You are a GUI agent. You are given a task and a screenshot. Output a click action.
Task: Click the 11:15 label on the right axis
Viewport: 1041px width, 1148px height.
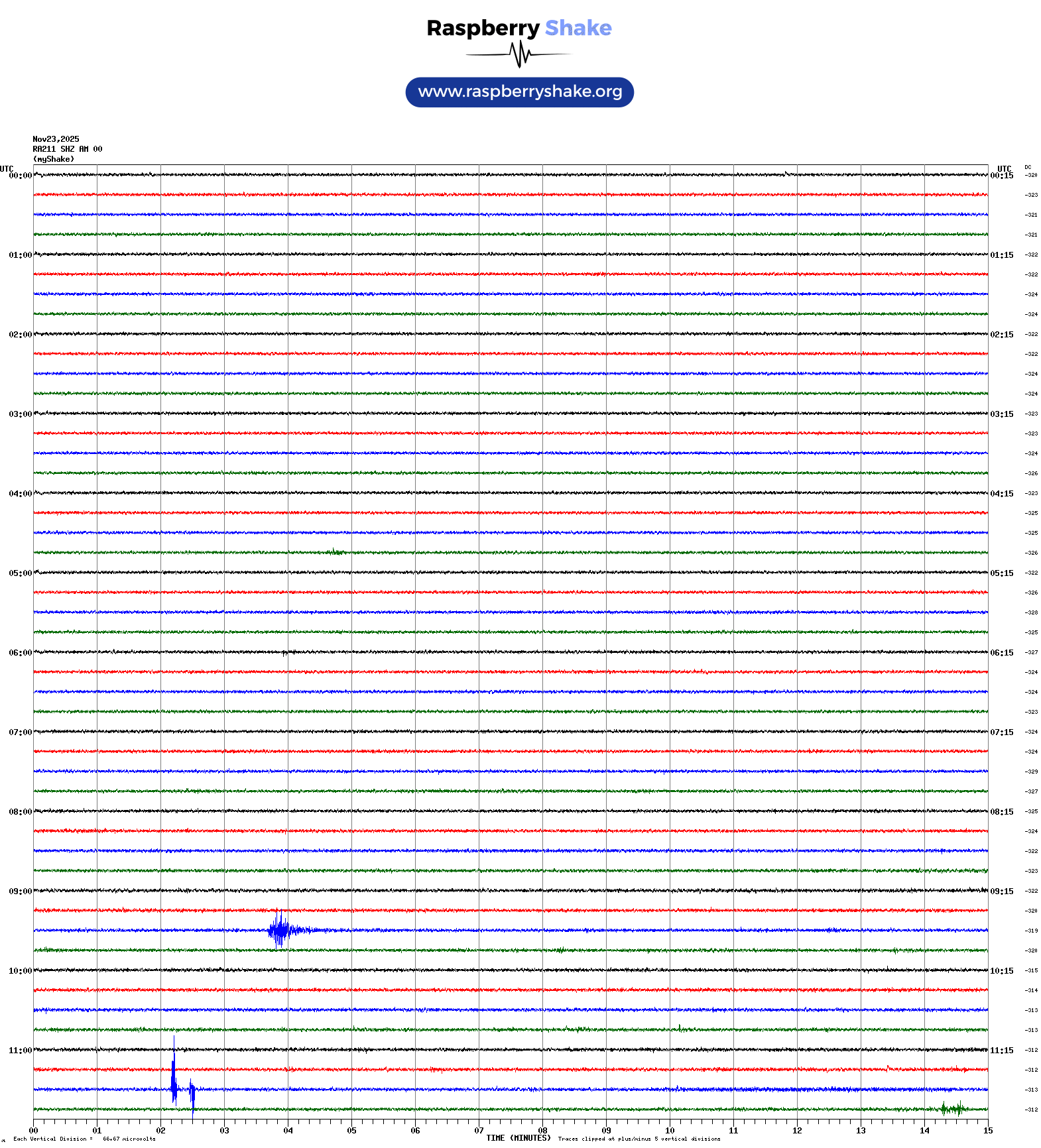pyautogui.click(x=1001, y=1051)
